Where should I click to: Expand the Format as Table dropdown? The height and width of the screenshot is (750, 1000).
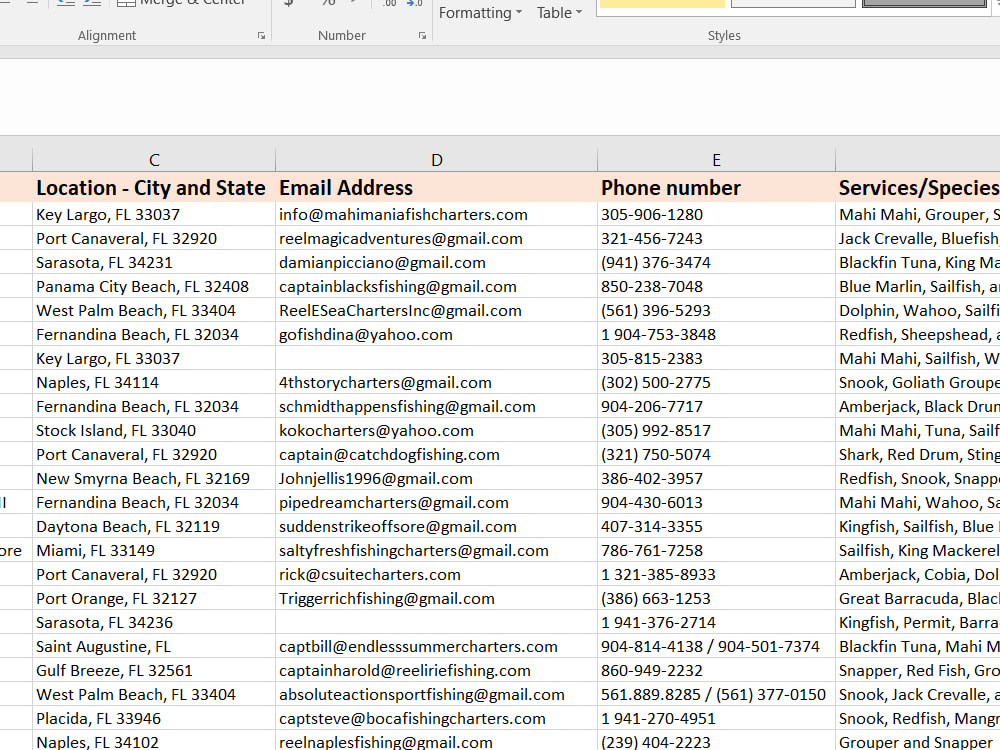pyautogui.click(x=559, y=13)
